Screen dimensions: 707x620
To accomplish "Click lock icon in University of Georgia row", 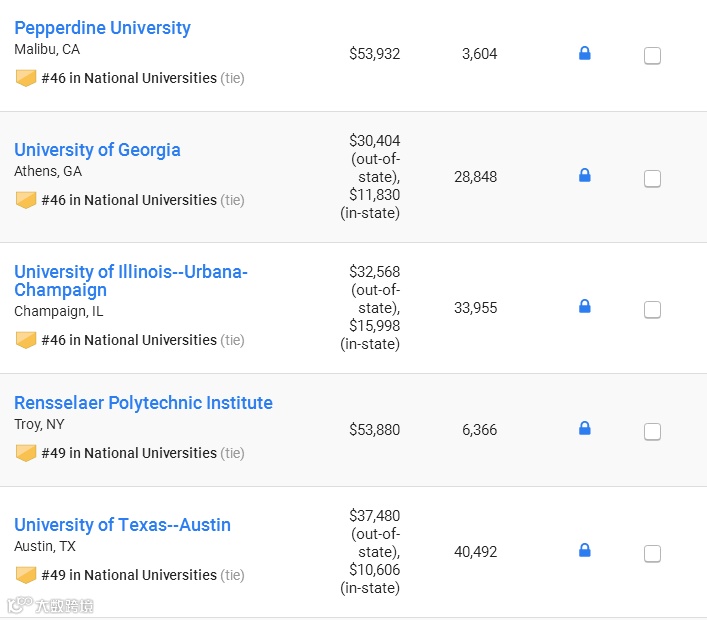I will tap(585, 175).
